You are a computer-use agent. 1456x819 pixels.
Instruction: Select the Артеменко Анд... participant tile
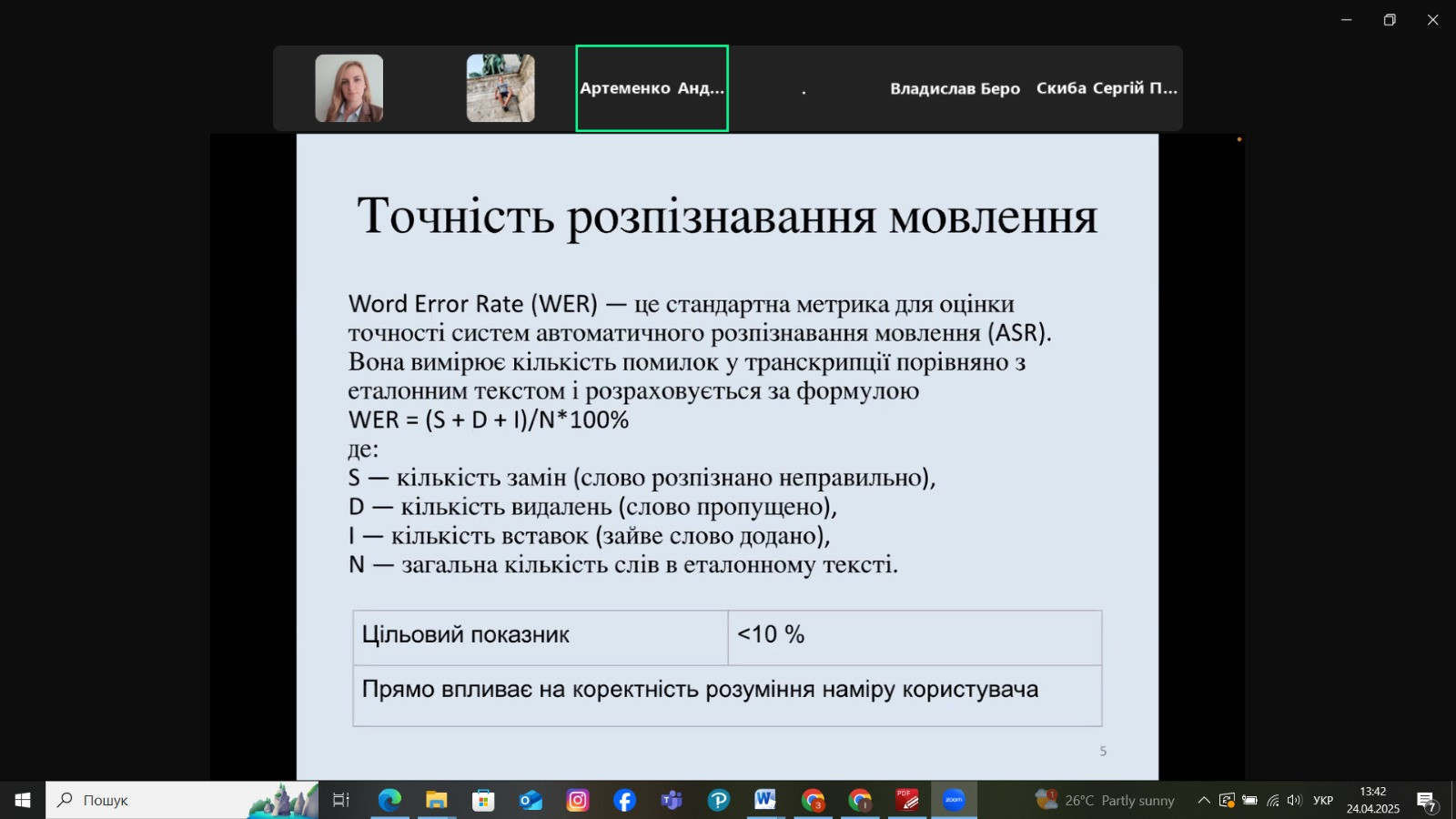(x=652, y=88)
